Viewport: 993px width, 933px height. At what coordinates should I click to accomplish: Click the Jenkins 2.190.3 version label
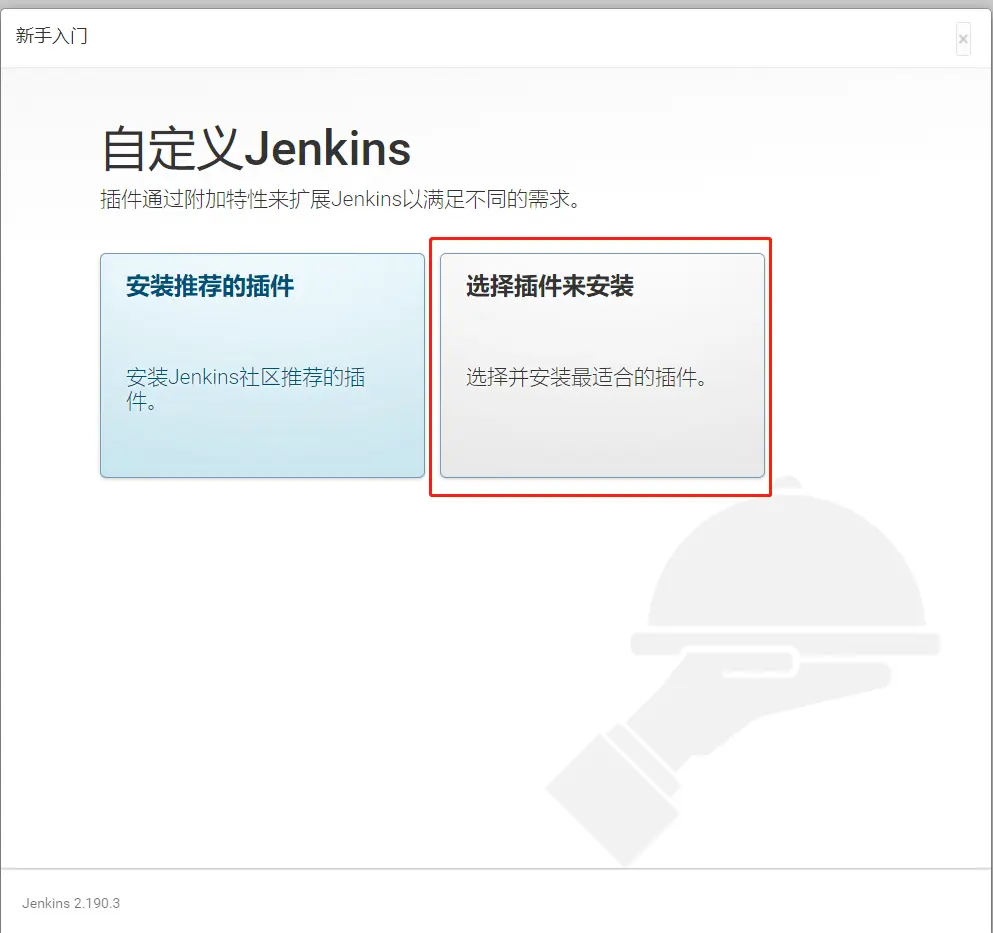point(71,902)
